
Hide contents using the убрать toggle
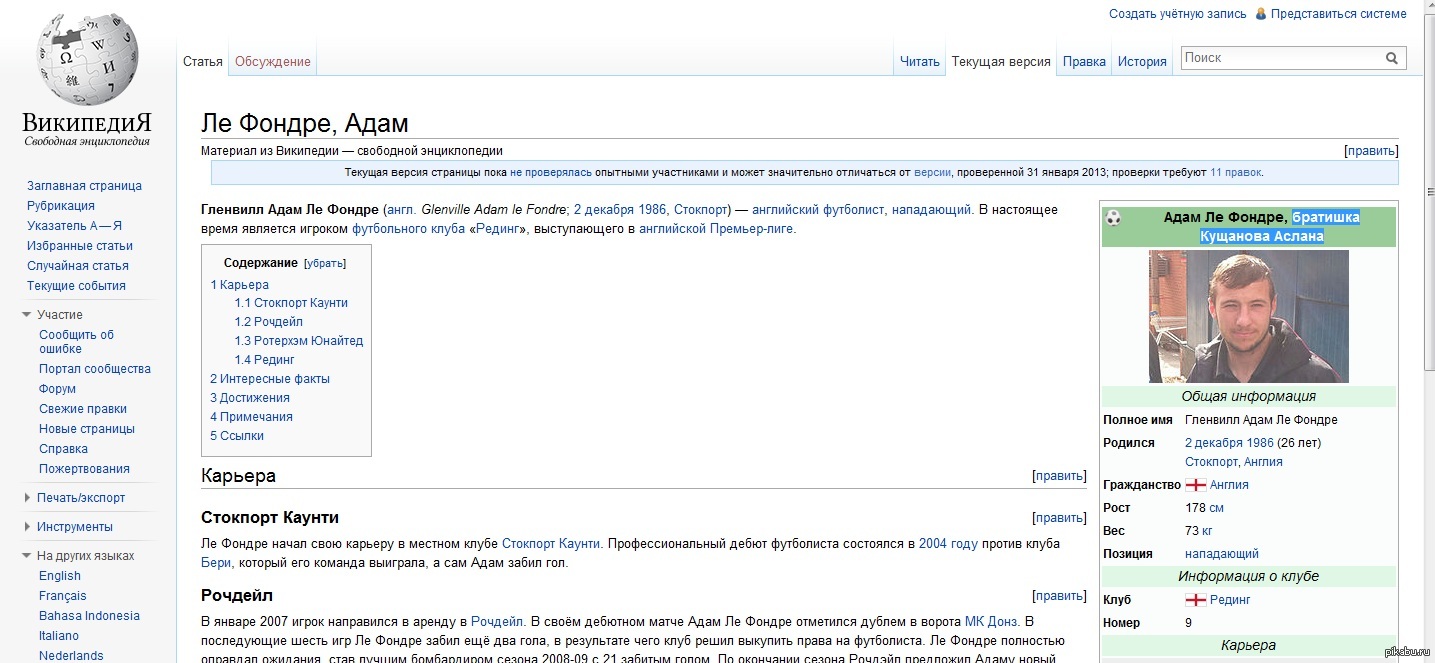point(325,264)
